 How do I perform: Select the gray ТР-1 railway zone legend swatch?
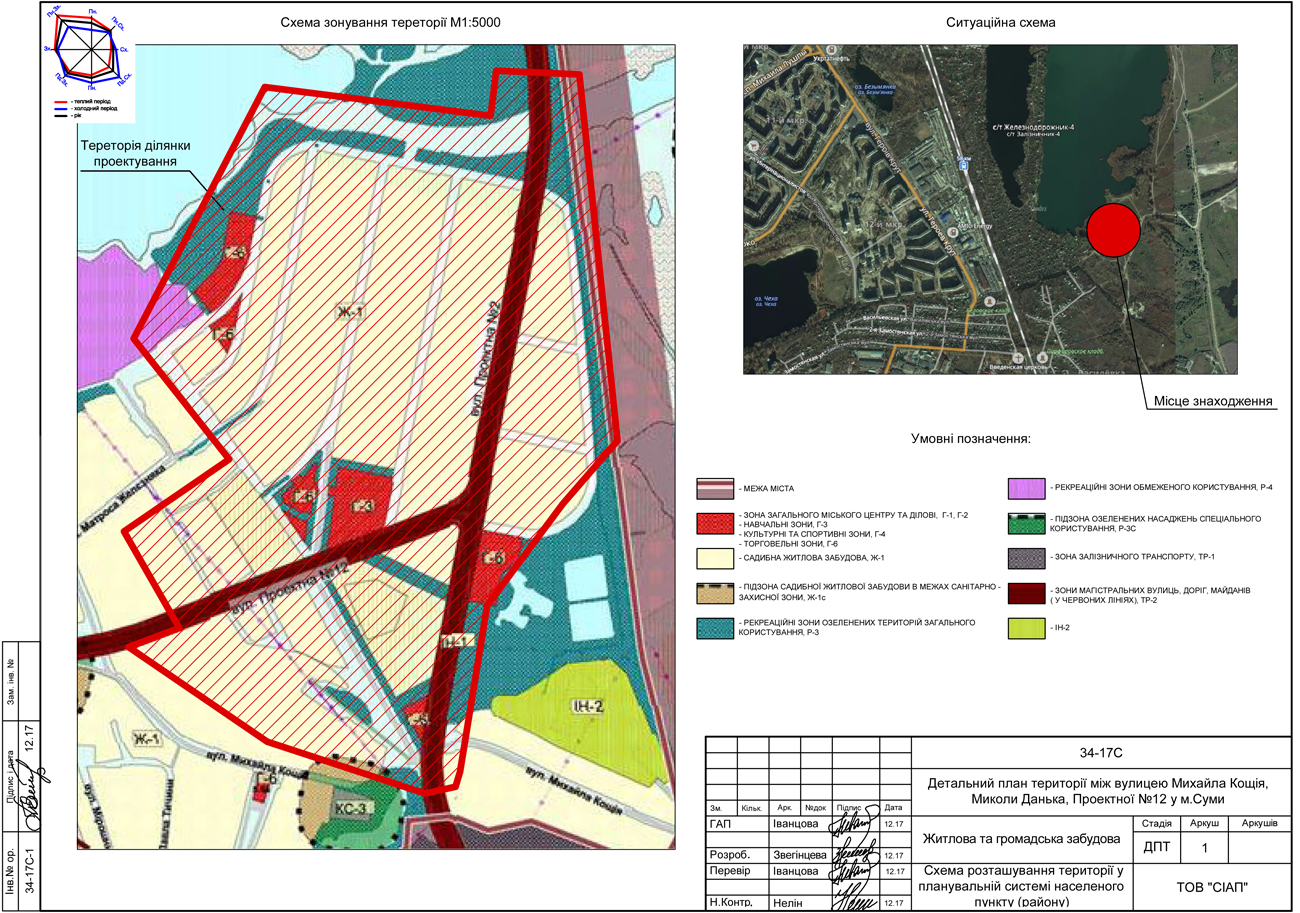(1025, 557)
